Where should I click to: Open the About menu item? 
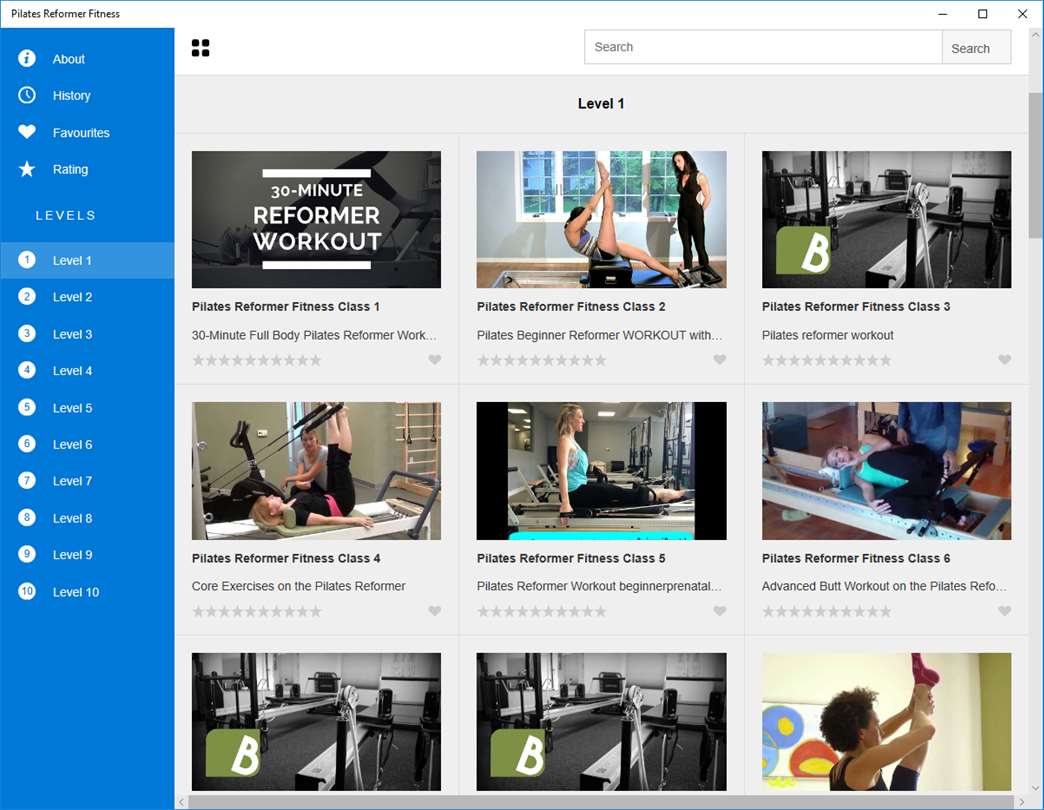click(87, 59)
